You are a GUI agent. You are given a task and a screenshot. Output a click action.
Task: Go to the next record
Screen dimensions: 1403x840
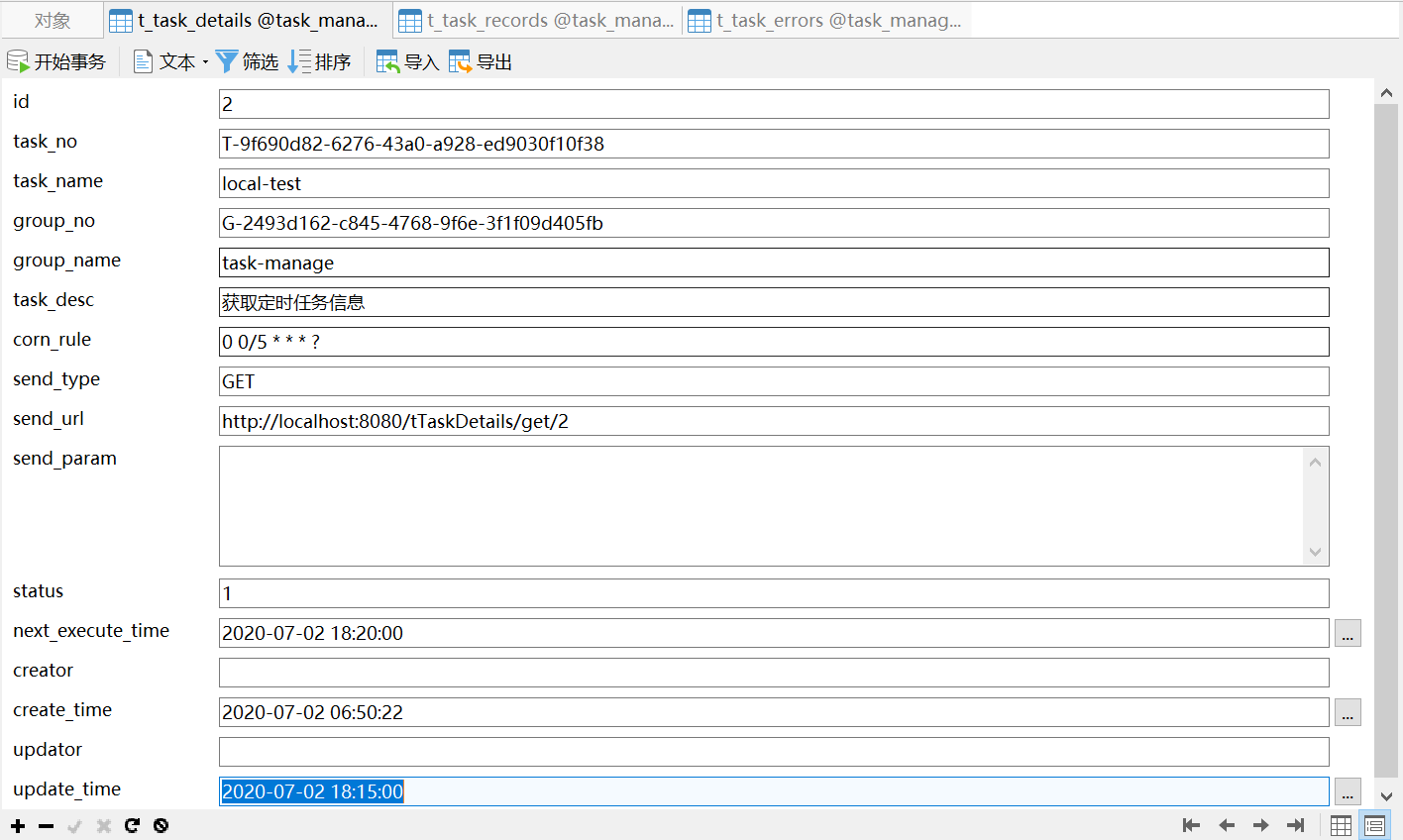(1261, 825)
